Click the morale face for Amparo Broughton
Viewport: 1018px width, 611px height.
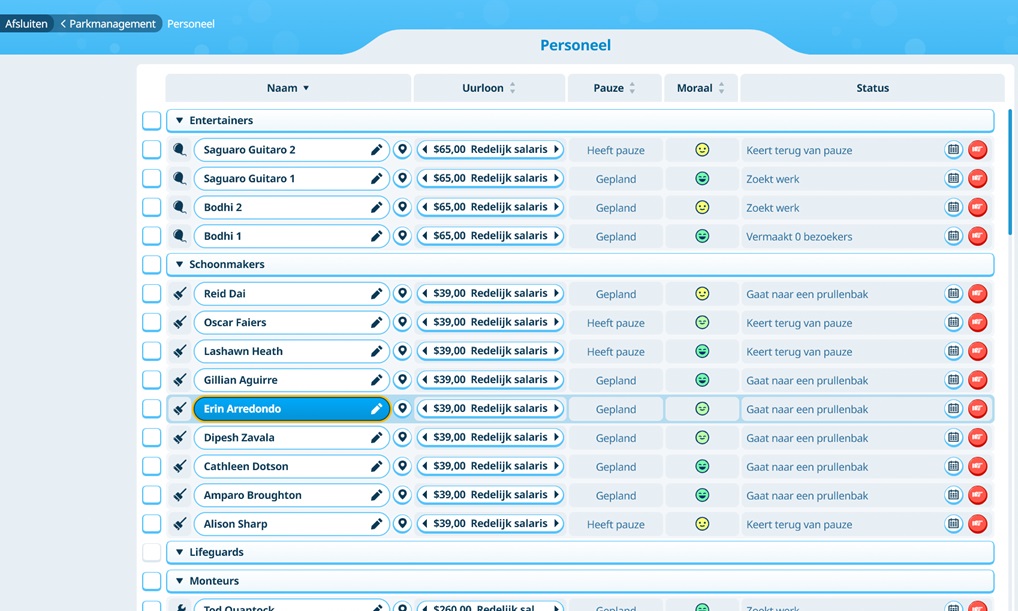[x=702, y=495]
